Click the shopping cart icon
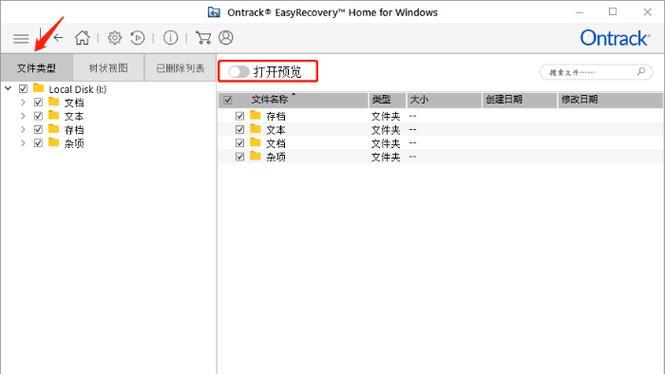The height and width of the screenshot is (374, 665). [203, 38]
